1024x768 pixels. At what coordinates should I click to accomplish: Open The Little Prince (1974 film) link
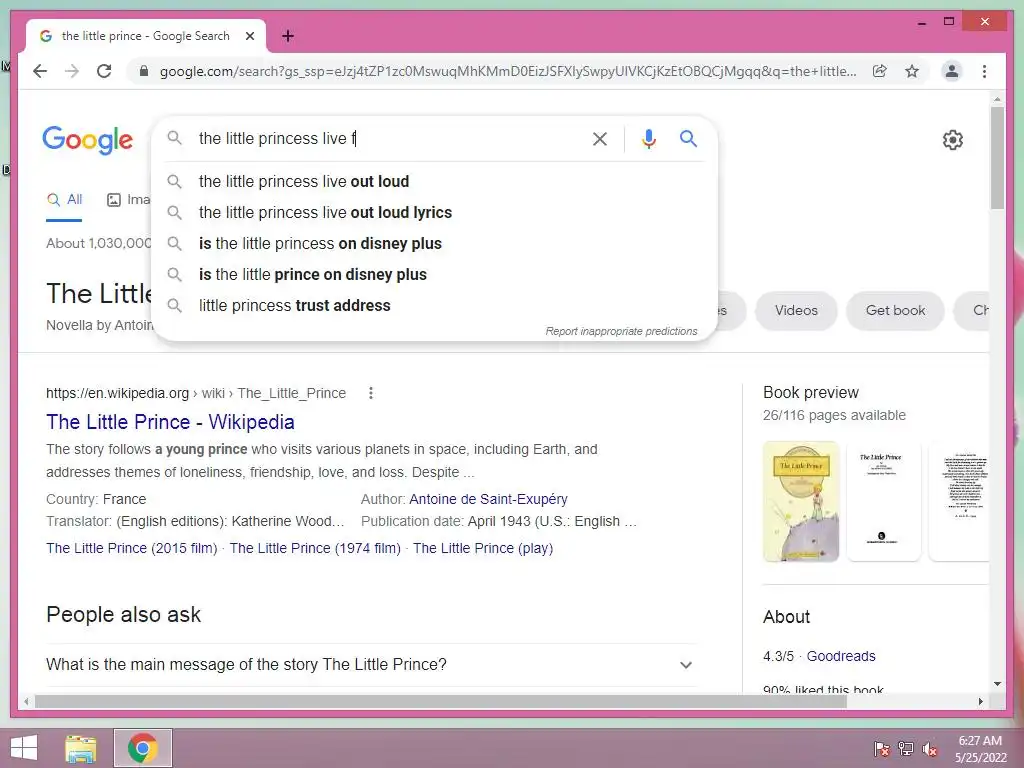pyautogui.click(x=315, y=549)
